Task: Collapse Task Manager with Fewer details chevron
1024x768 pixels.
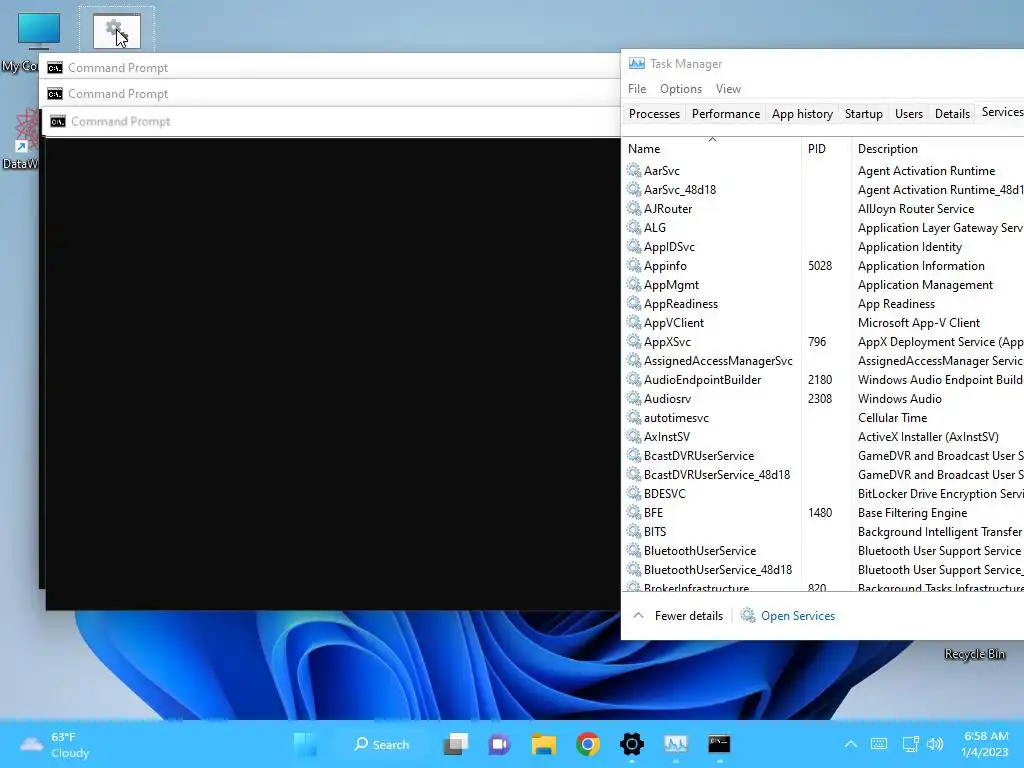Action: [639, 615]
